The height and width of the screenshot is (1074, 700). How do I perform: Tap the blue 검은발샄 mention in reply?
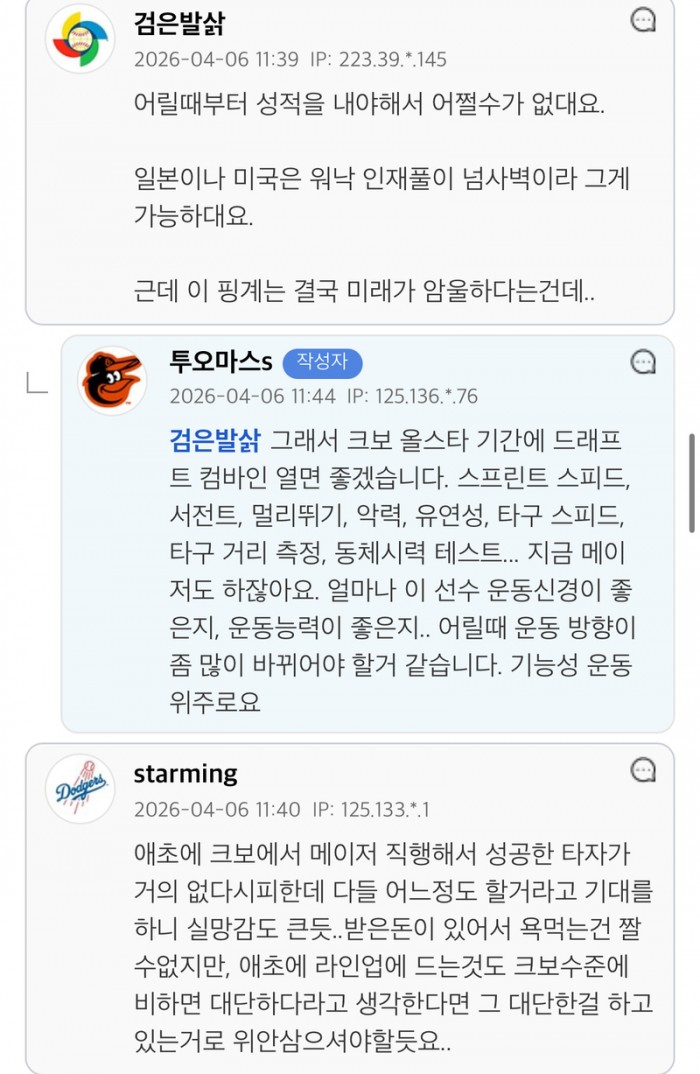(x=215, y=440)
